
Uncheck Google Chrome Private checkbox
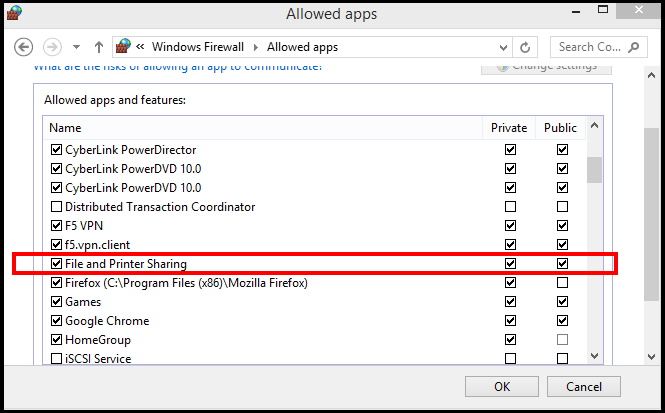pyautogui.click(x=510, y=321)
